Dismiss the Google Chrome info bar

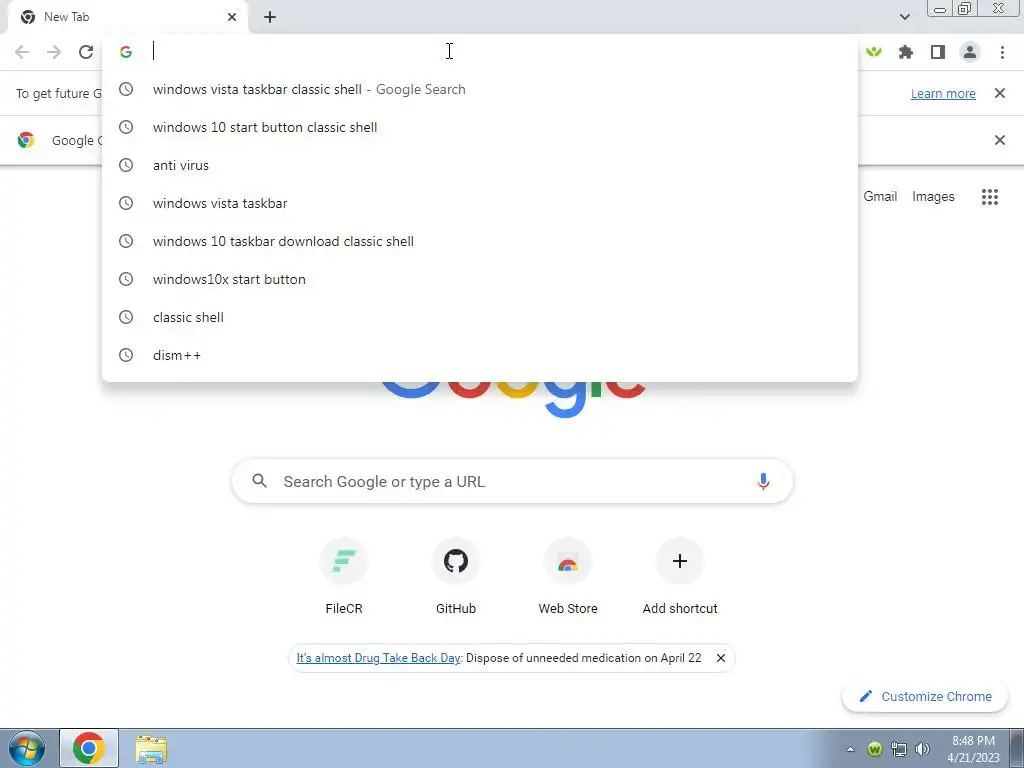pos(999,140)
